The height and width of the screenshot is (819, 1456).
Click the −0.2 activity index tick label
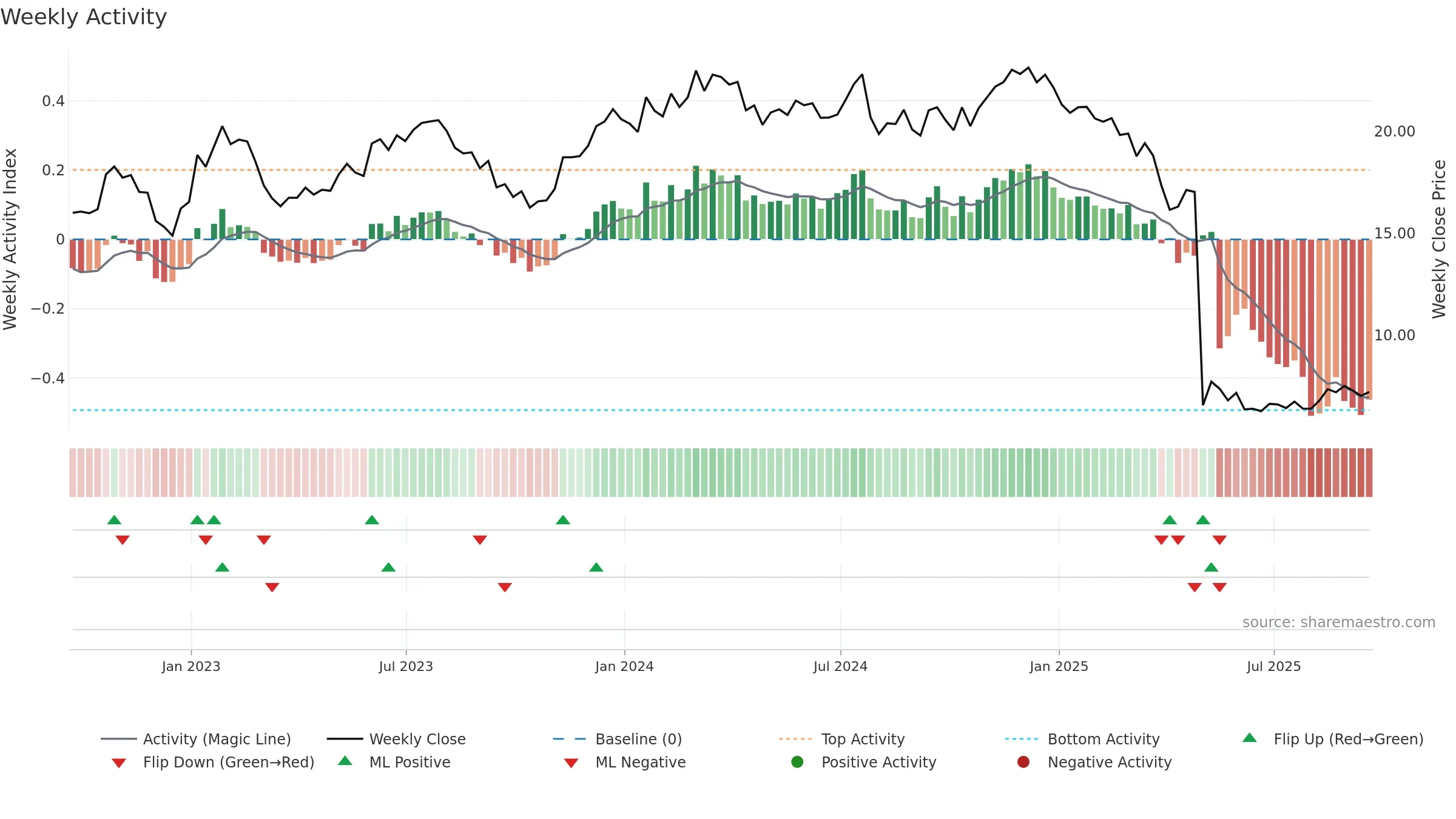point(48,308)
